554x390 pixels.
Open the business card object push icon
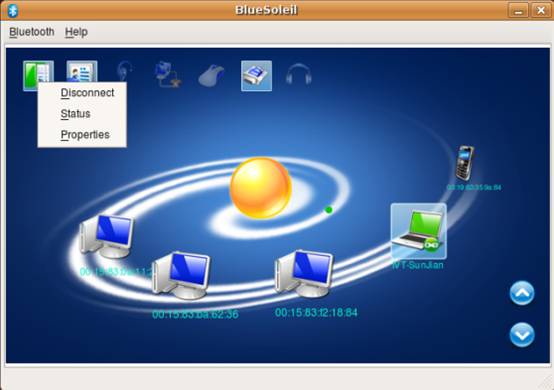[82, 72]
